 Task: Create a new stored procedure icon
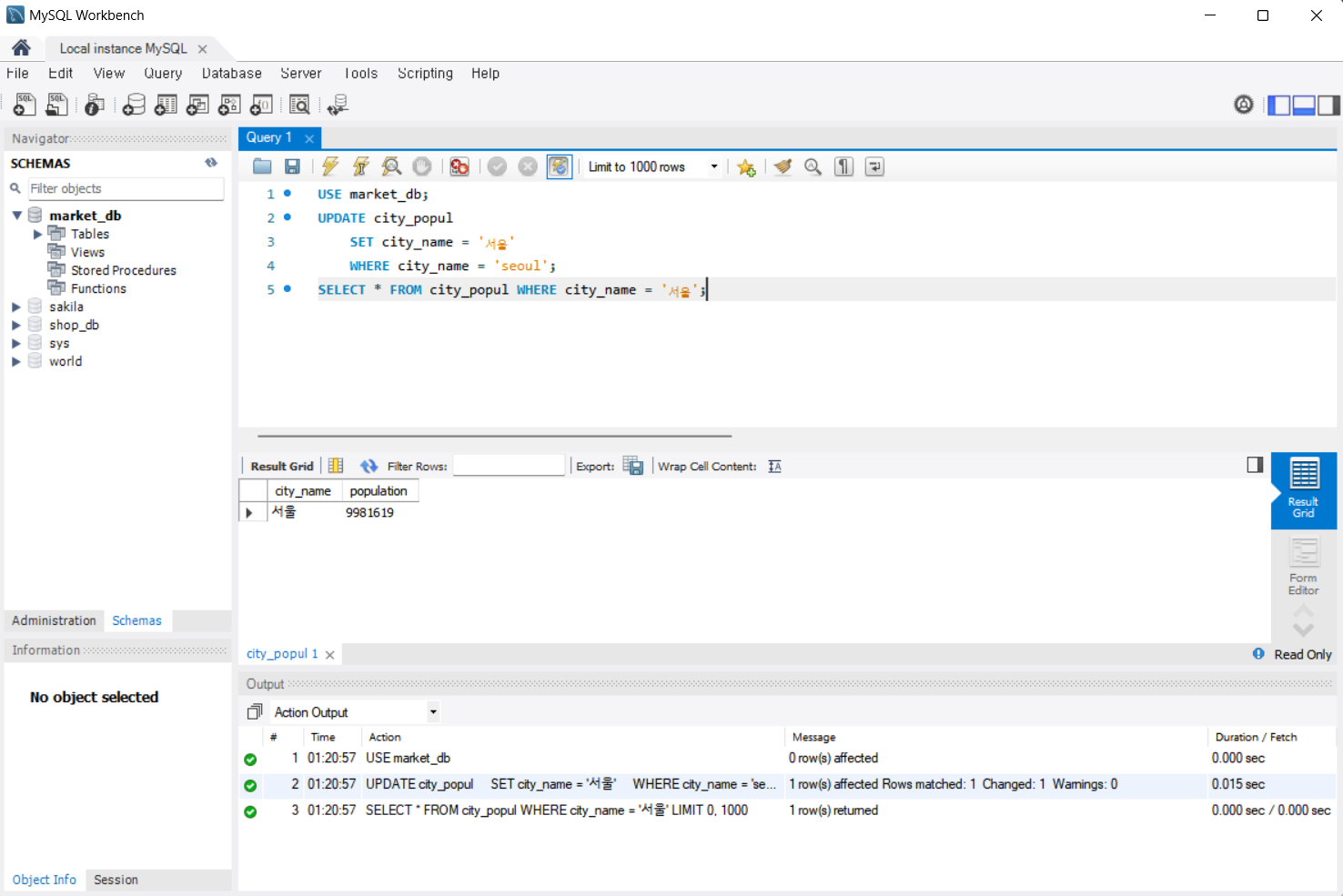(x=229, y=105)
